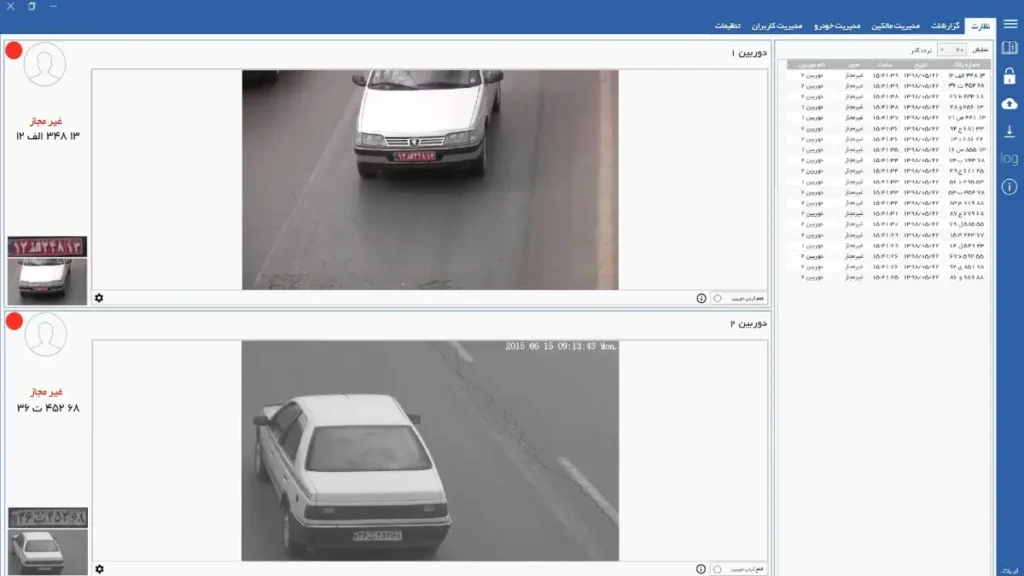The height and width of the screenshot is (576, 1024).
Task: Open the تنظیمات settings tab
Action: (x=728, y=25)
